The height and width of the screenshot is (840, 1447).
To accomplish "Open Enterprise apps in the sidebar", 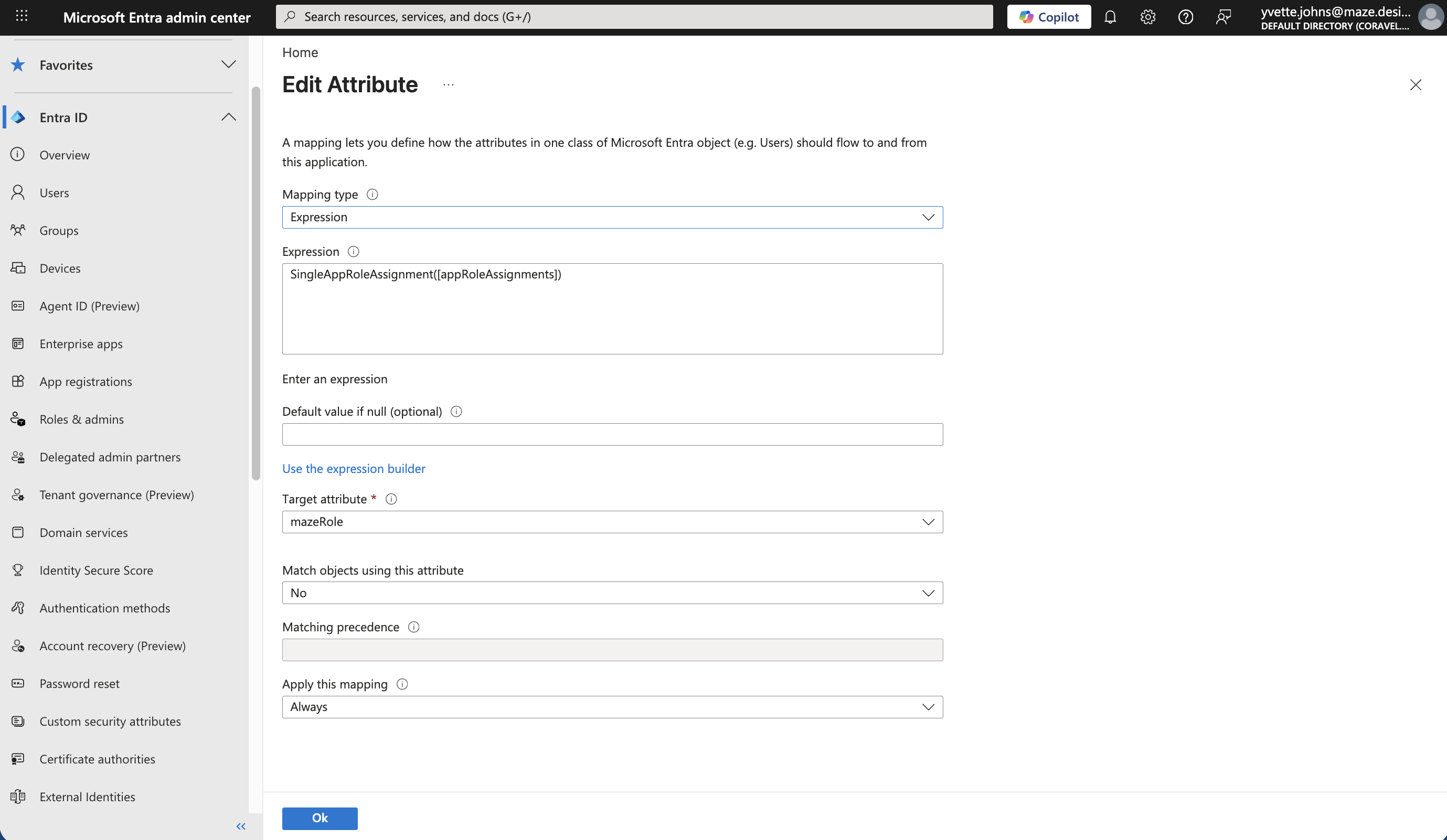I will tap(81, 343).
